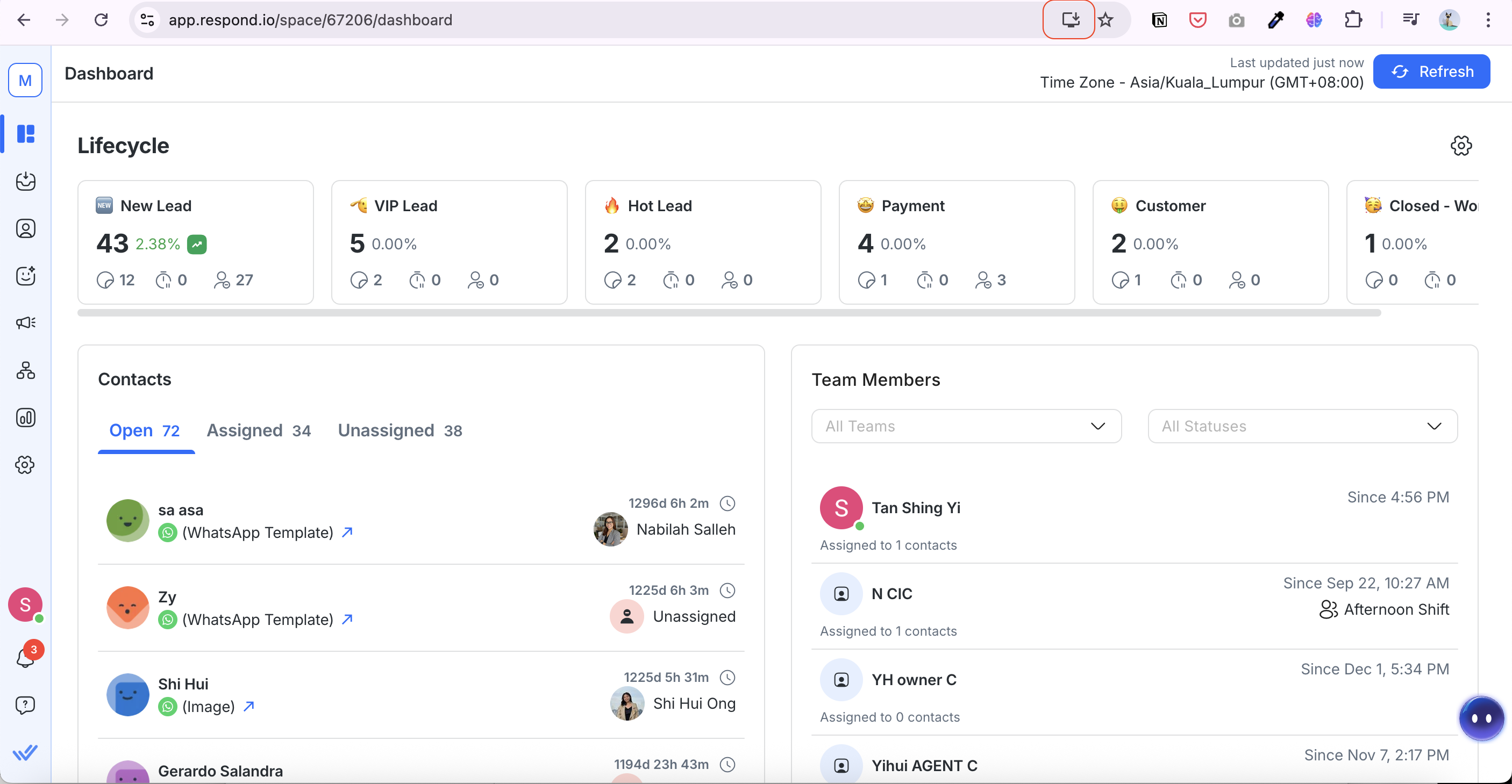This screenshot has height=784, width=1512.
Task: Open the workspace switcher M button
Action: point(25,81)
